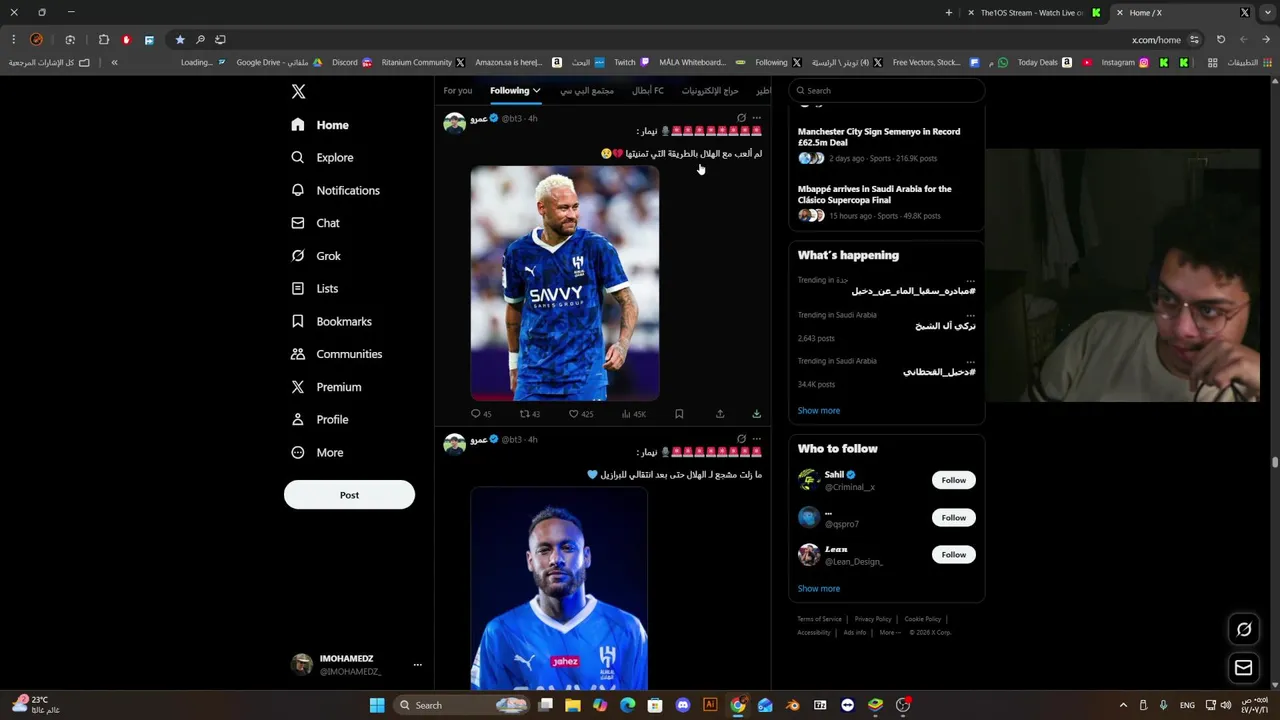Click the bookmark star in address bar

click(x=180, y=40)
